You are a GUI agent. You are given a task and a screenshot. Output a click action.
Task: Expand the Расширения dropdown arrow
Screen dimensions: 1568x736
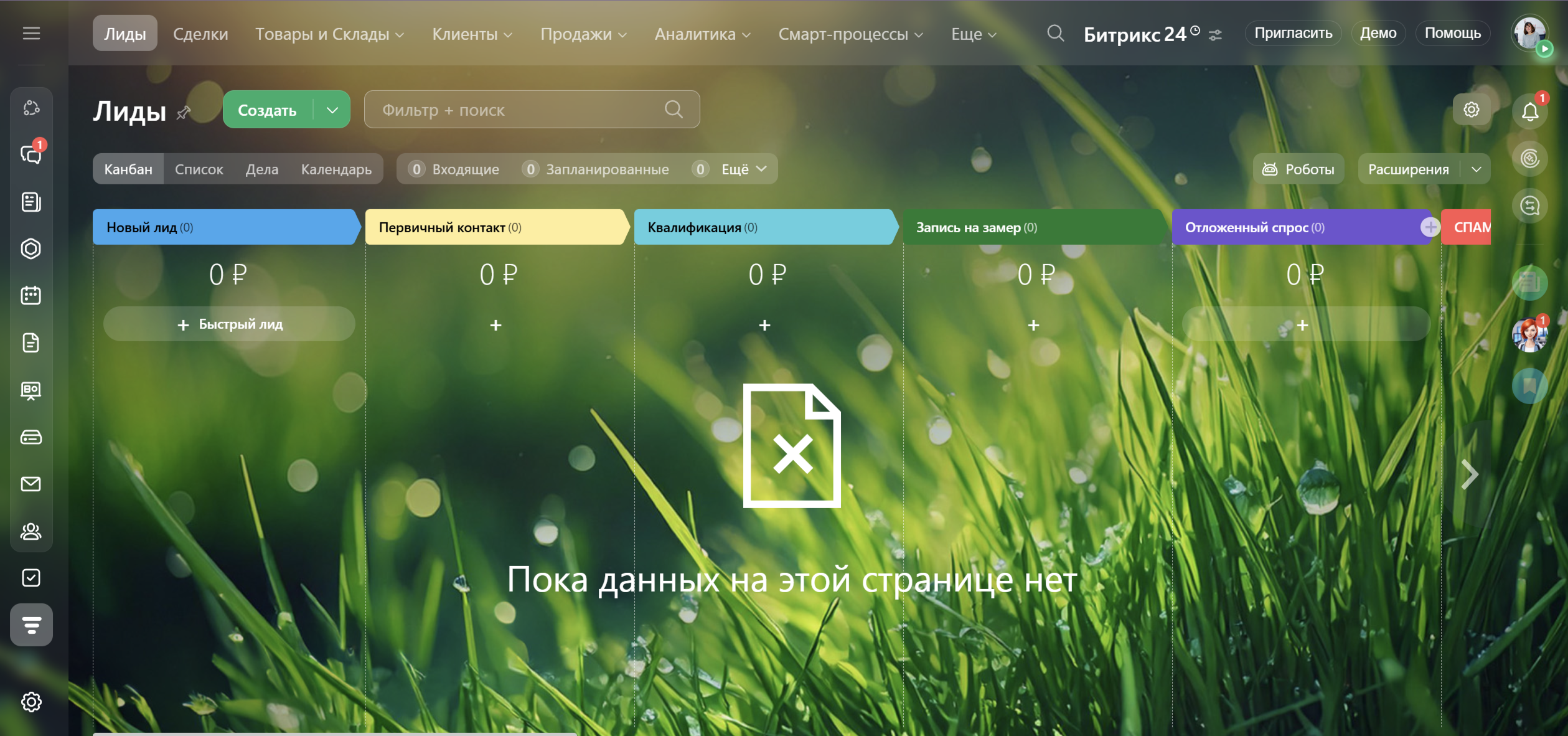pyautogui.click(x=1476, y=169)
